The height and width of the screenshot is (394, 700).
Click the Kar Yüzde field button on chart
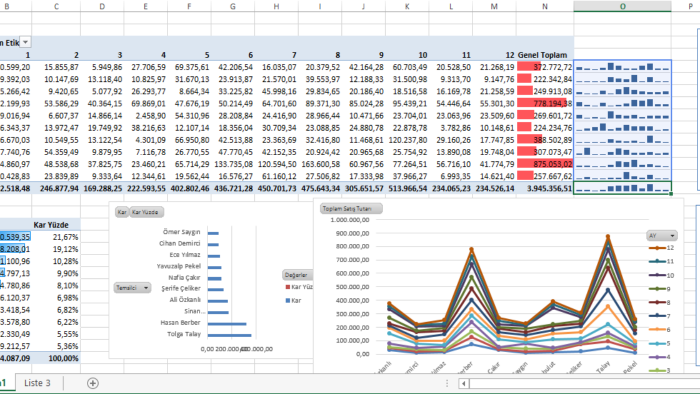(x=146, y=212)
